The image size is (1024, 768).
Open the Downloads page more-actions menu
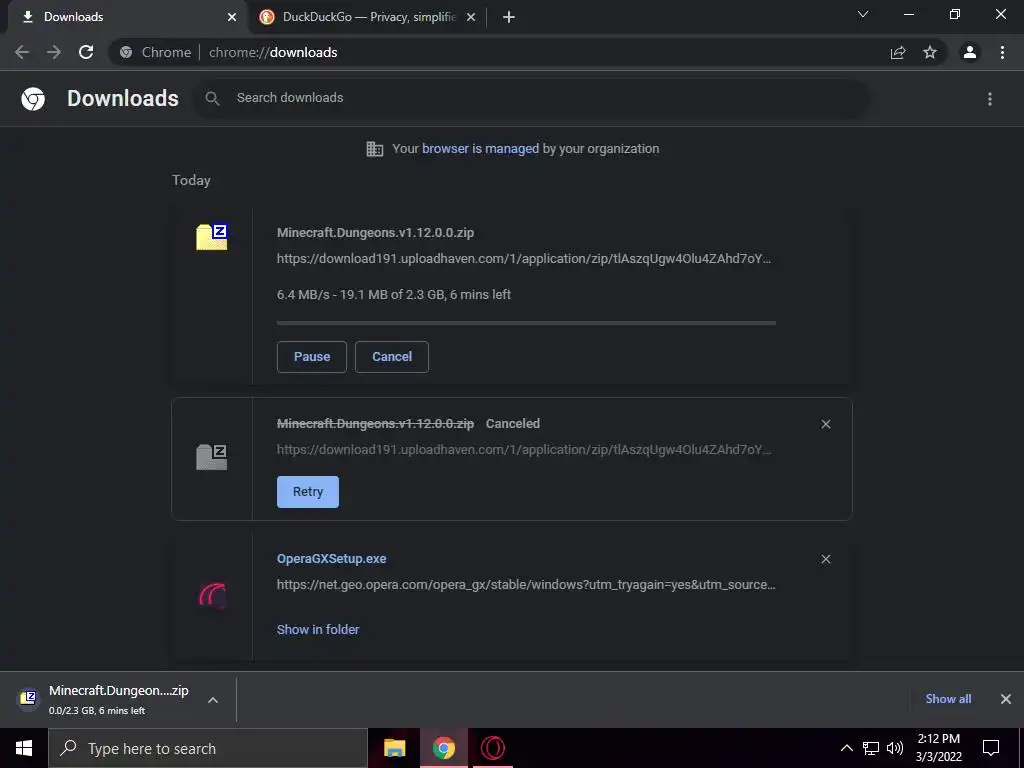coord(990,99)
